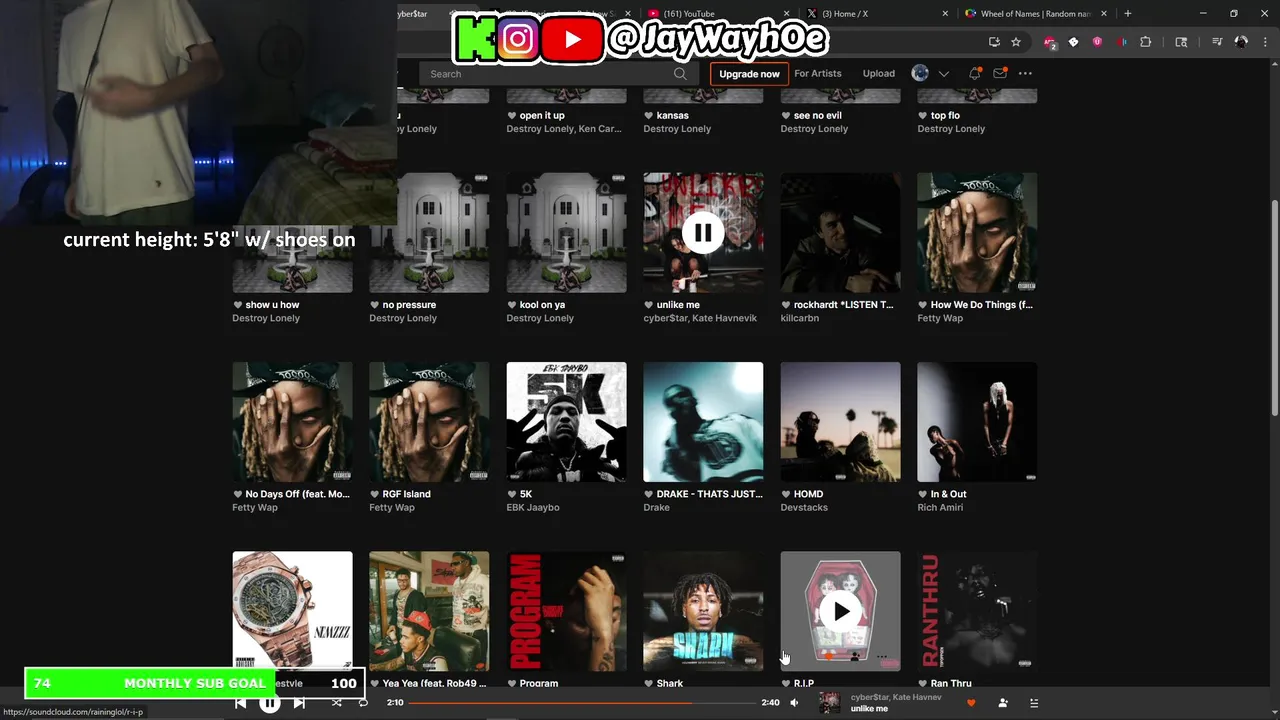Open the Ran Thru track title
Image resolution: width=1280 pixels, height=720 pixels.
pos(951,683)
